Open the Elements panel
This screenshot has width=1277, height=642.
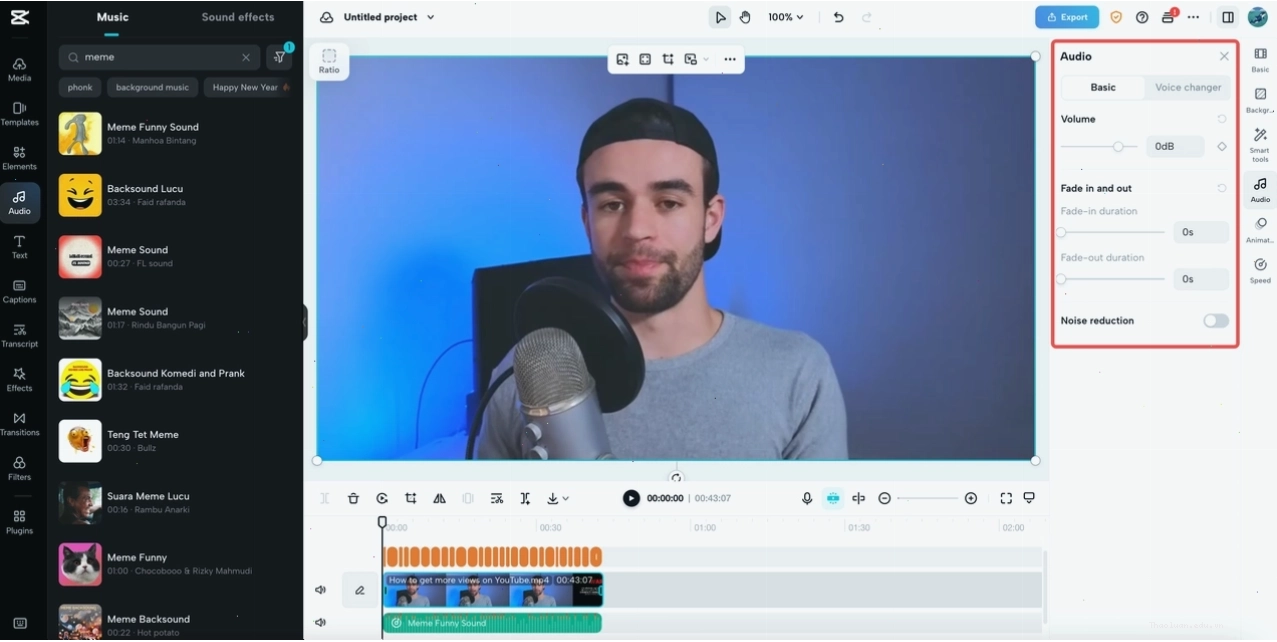19,158
